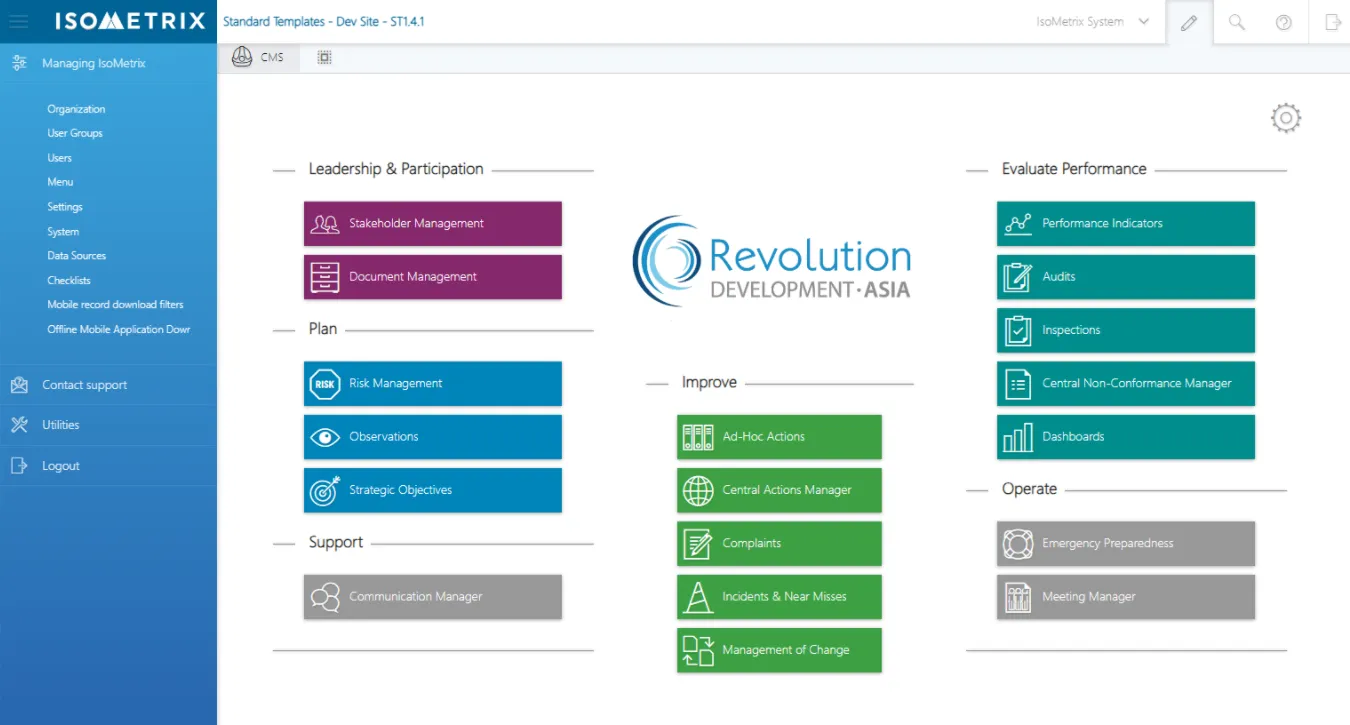The image size is (1350, 725).
Task: Click Central Non-Conformance list icon
Action: click(1018, 384)
